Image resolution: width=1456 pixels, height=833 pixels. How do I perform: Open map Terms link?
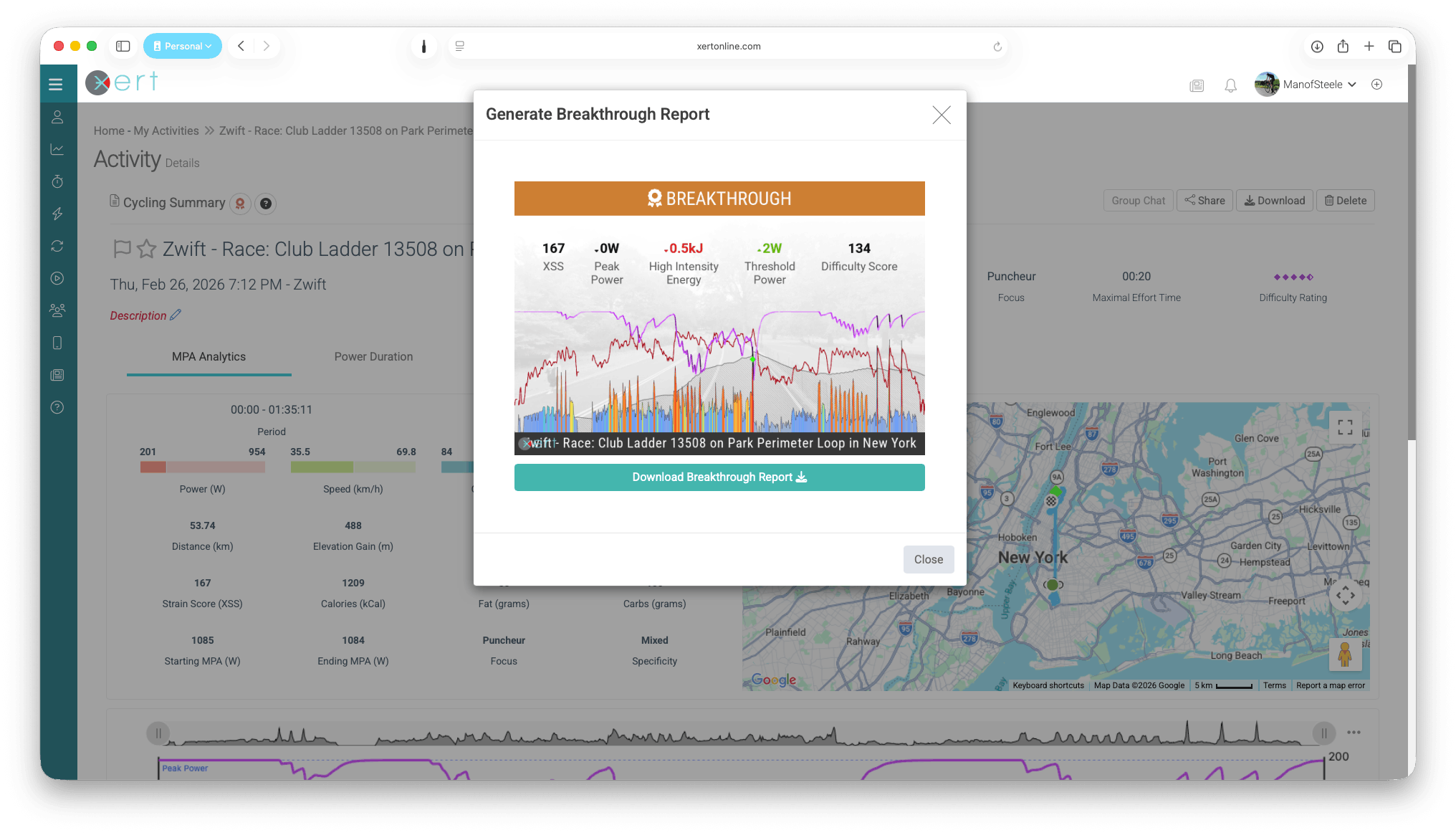1275,686
